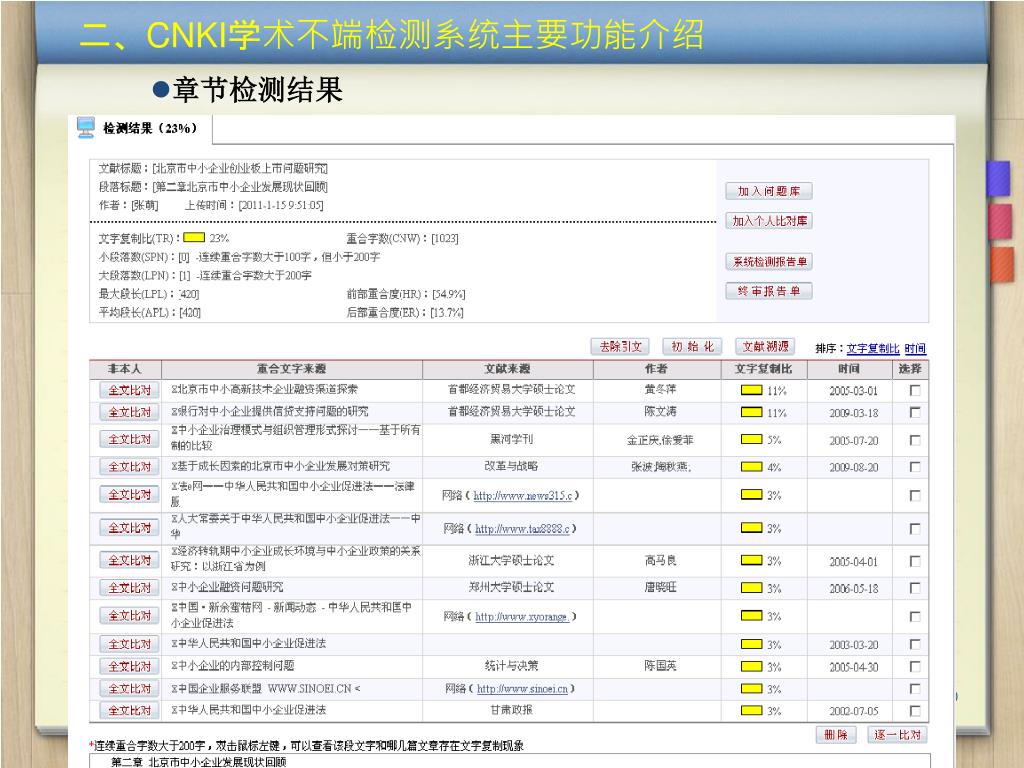This screenshot has height=768, width=1024.
Task: Click the 去除引文 button
Action: (x=620, y=347)
